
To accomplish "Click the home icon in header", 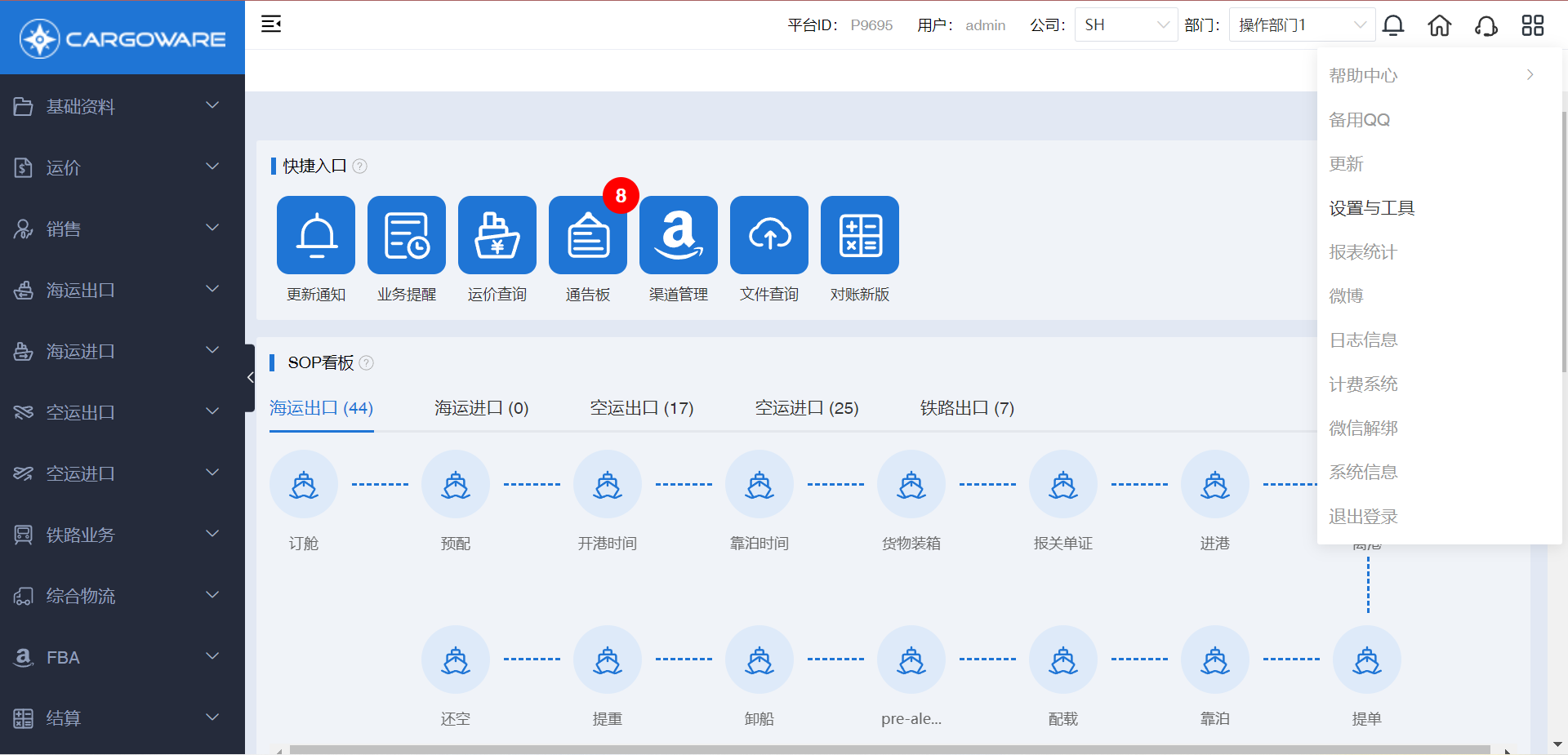I will click(x=1439, y=25).
